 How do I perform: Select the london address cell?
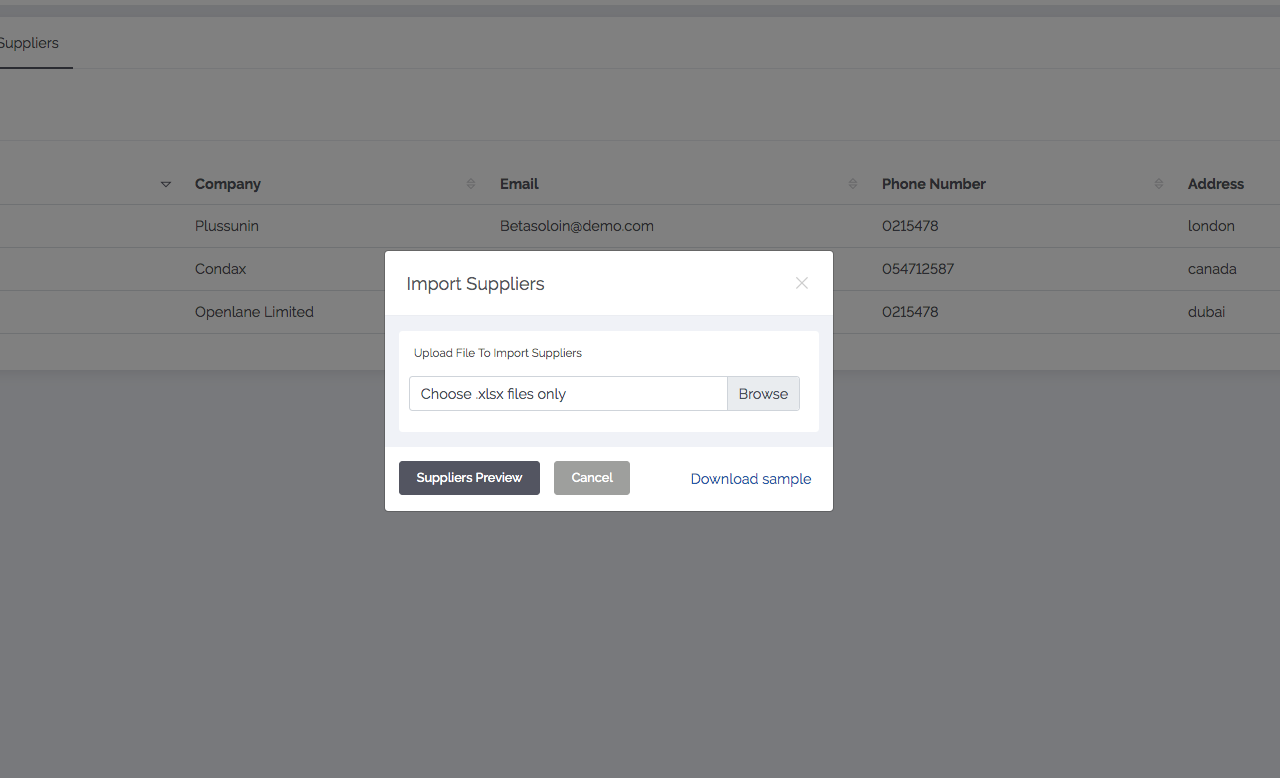(1211, 226)
